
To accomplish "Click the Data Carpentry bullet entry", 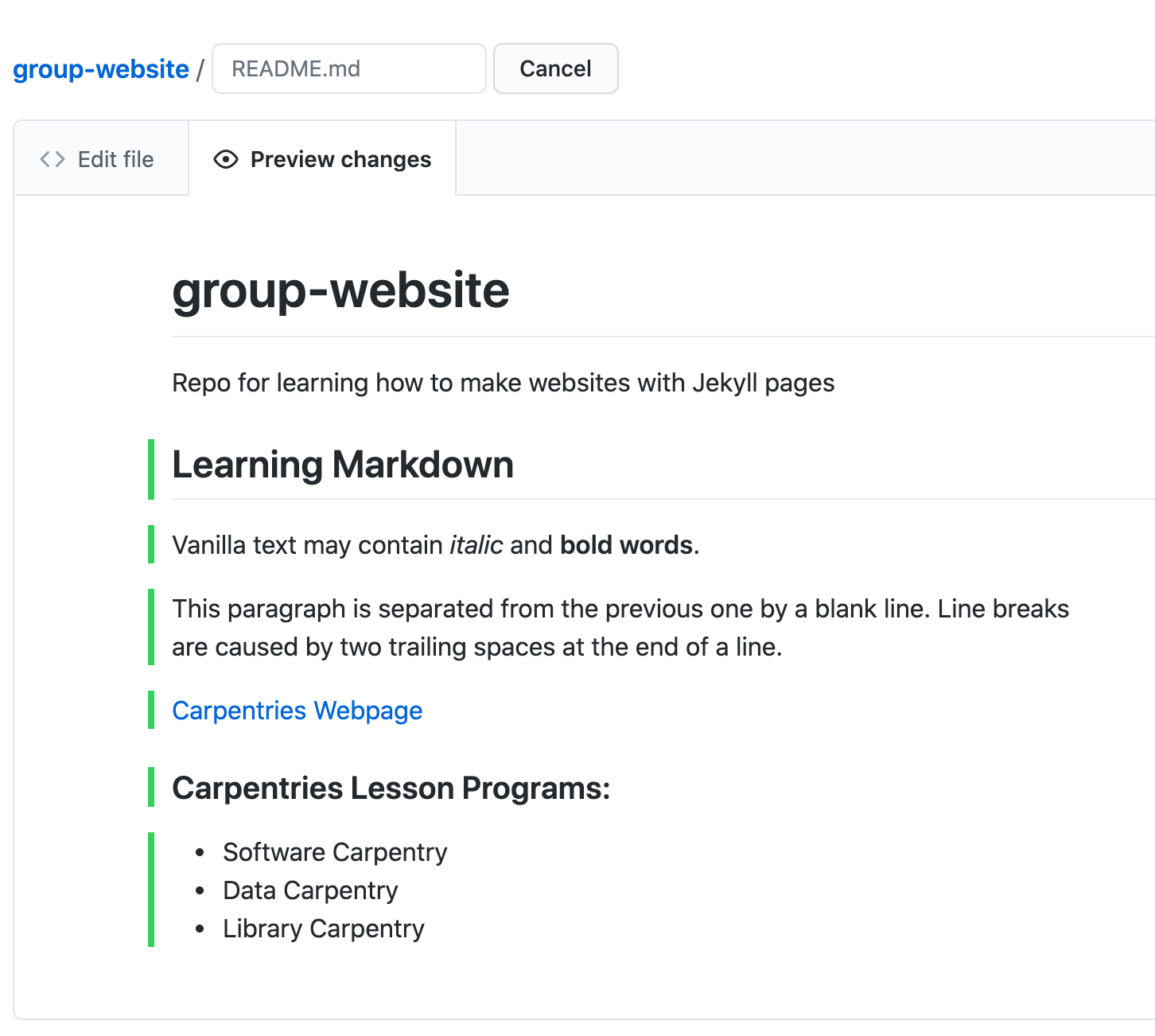I will [x=310, y=890].
